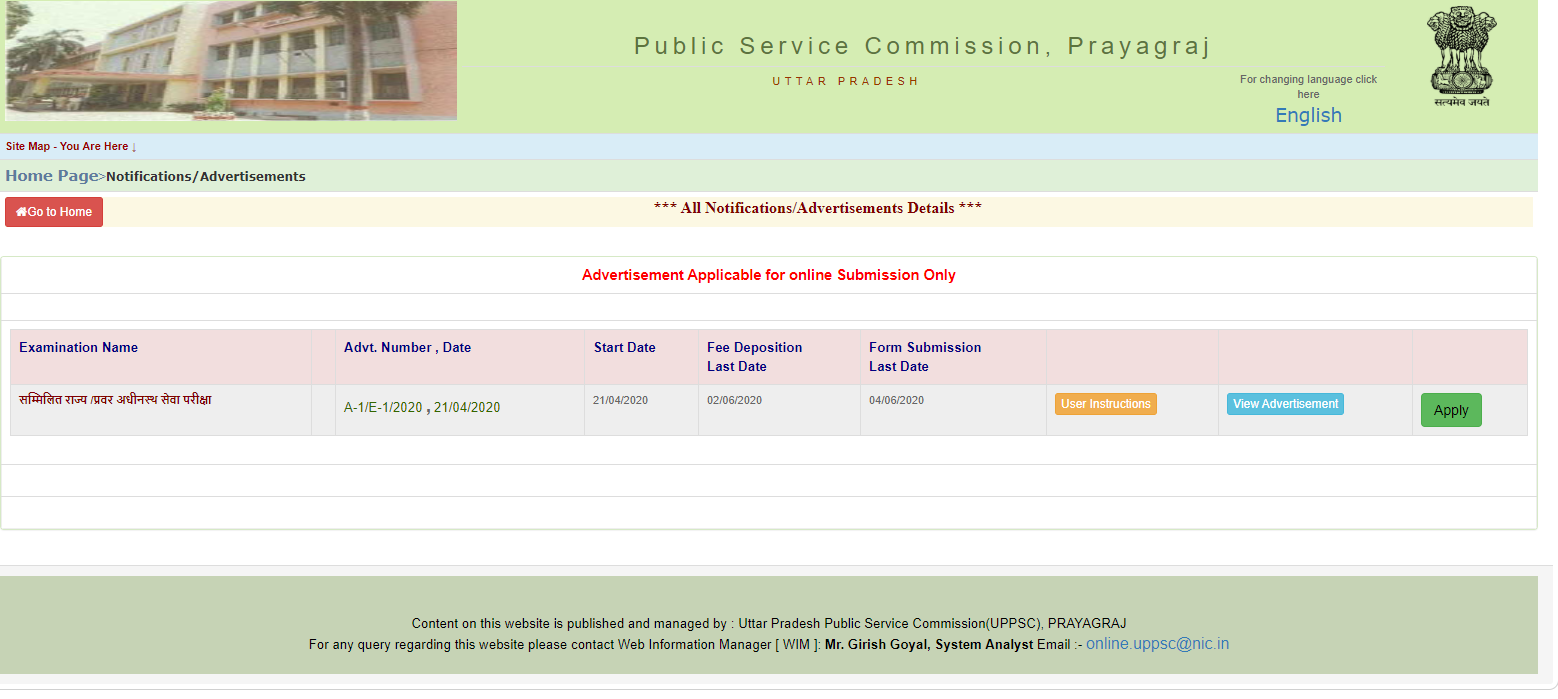The width and height of the screenshot is (1558, 699).
Task: Open Home Page breadcrumb link
Action: tap(52, 176)
